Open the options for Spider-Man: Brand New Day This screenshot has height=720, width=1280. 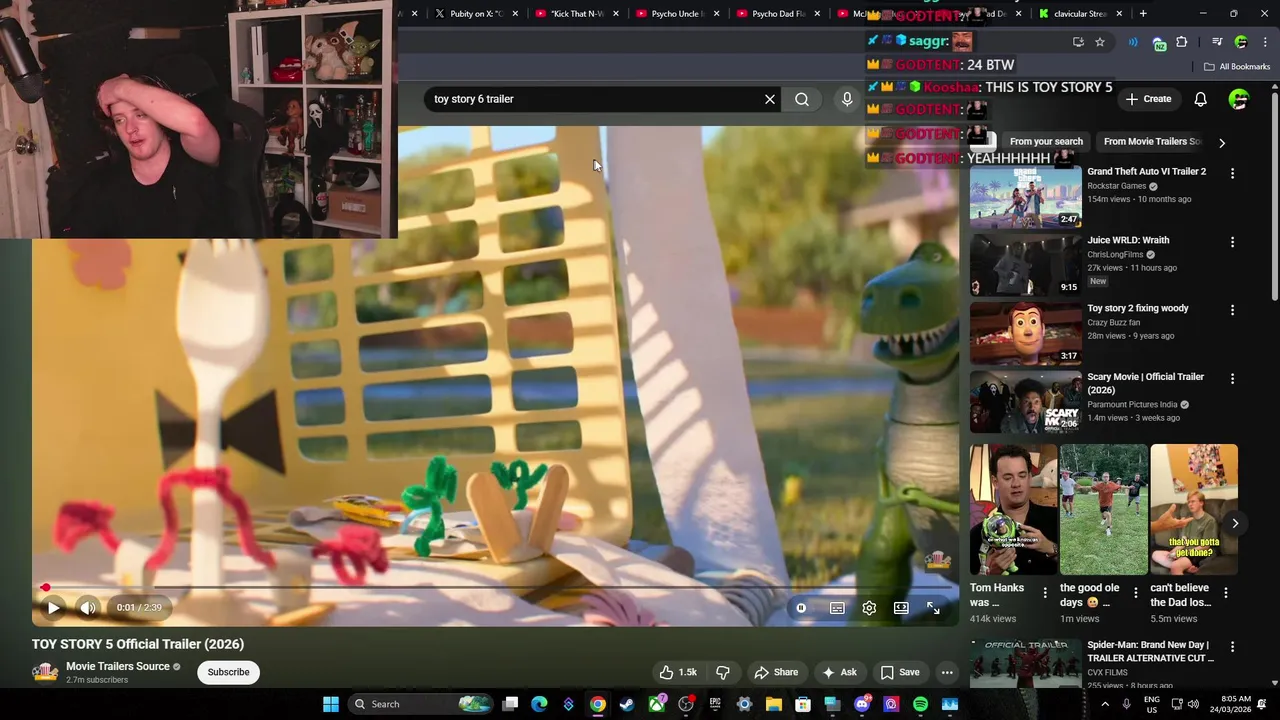[x=1232, y=647]
